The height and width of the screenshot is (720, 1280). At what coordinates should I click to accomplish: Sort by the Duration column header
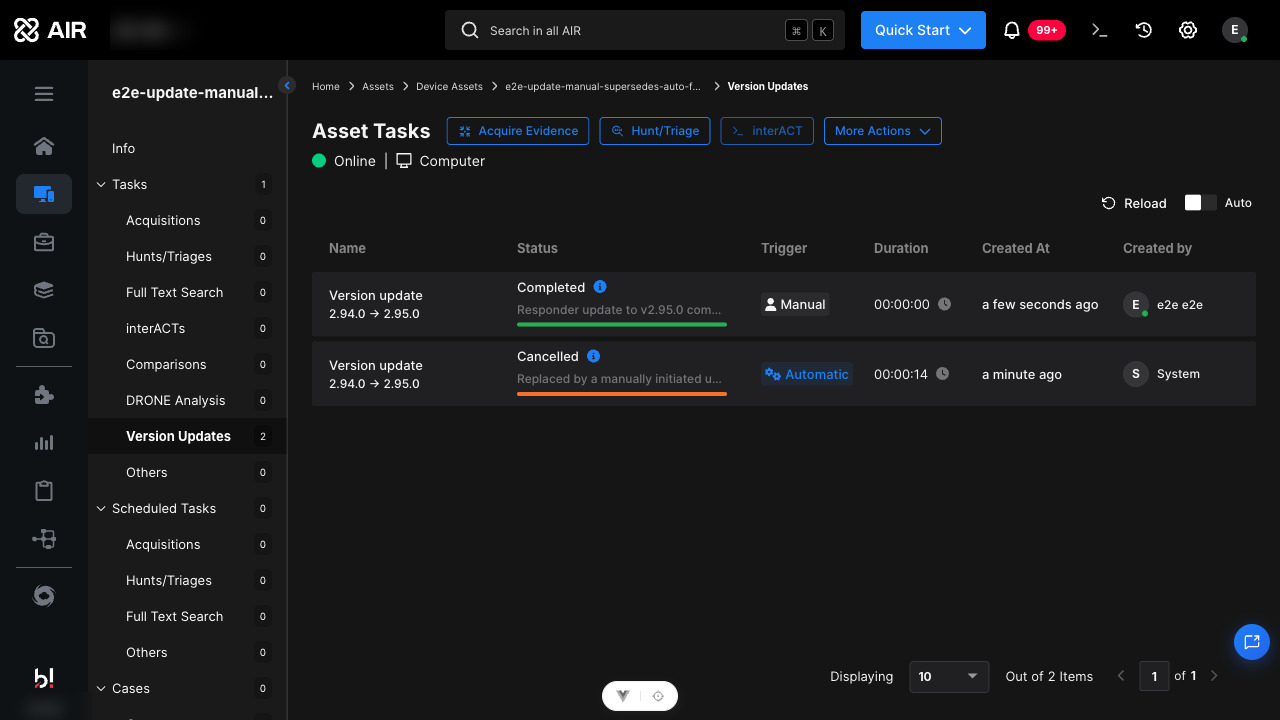pyautogui.click(x=901, y=248)
